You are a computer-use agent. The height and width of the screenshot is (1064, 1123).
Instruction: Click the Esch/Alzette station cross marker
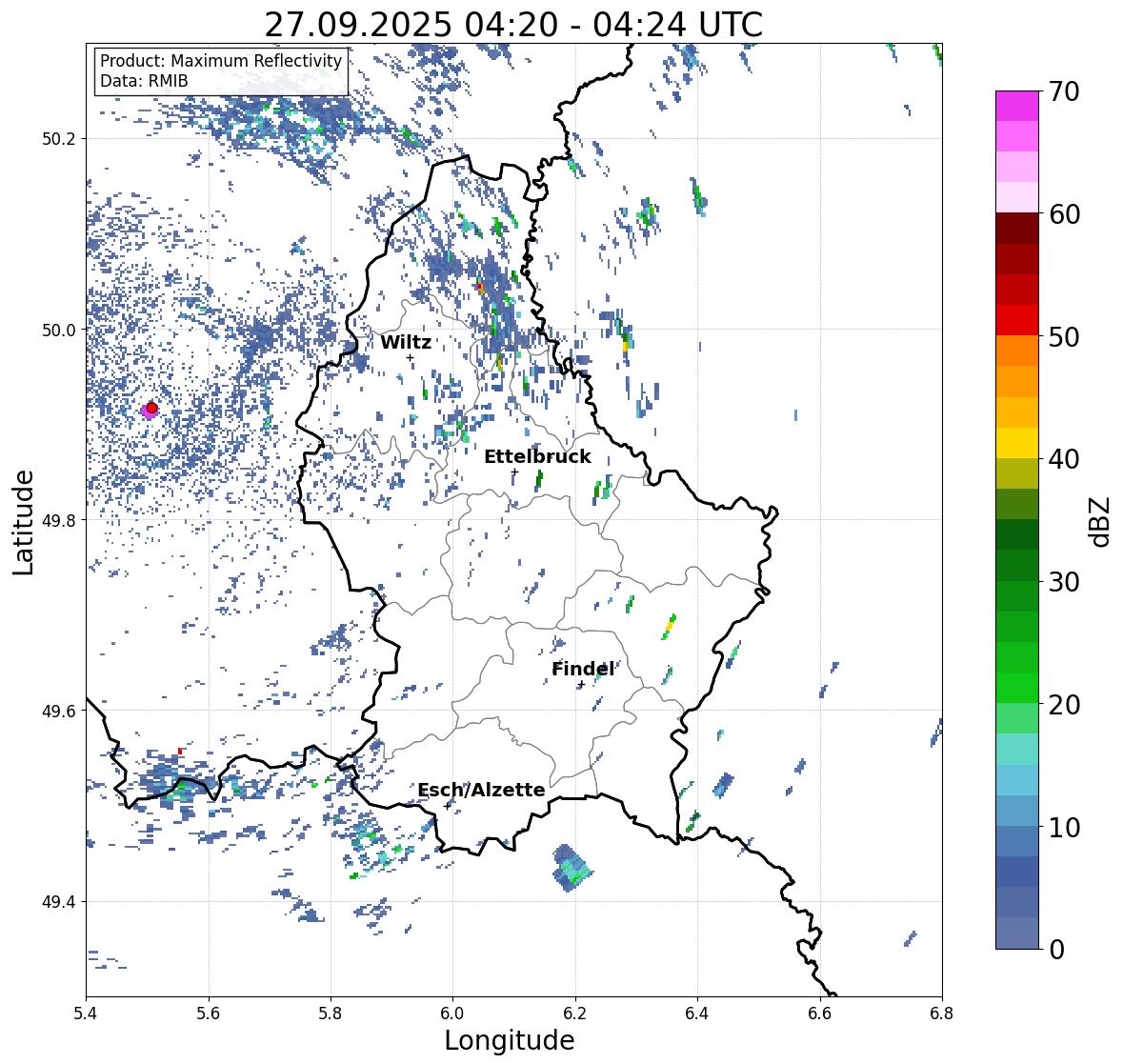pyautogui.click(x=448, y=806)
